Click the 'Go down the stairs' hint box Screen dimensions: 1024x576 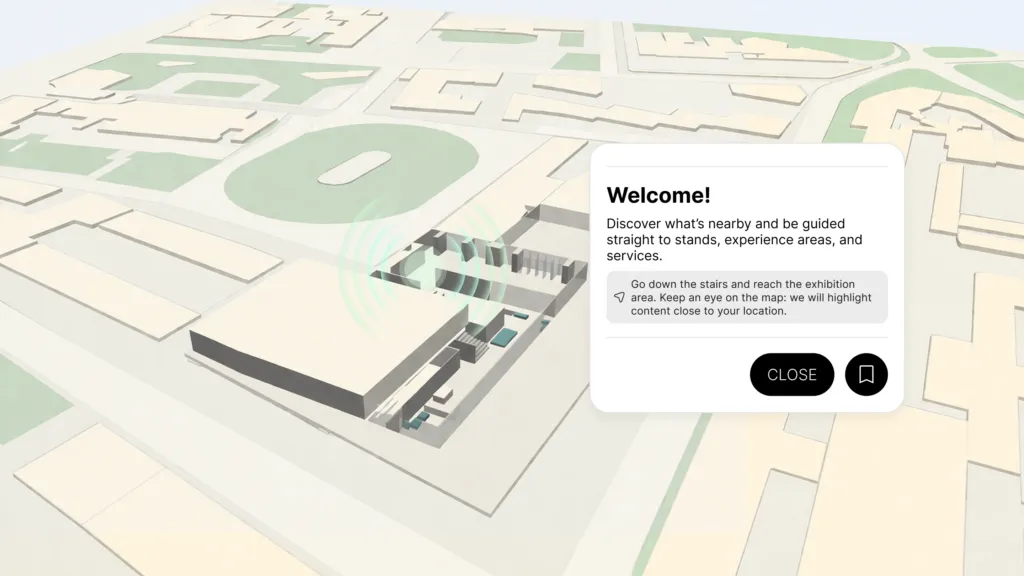tap(746, 297)
